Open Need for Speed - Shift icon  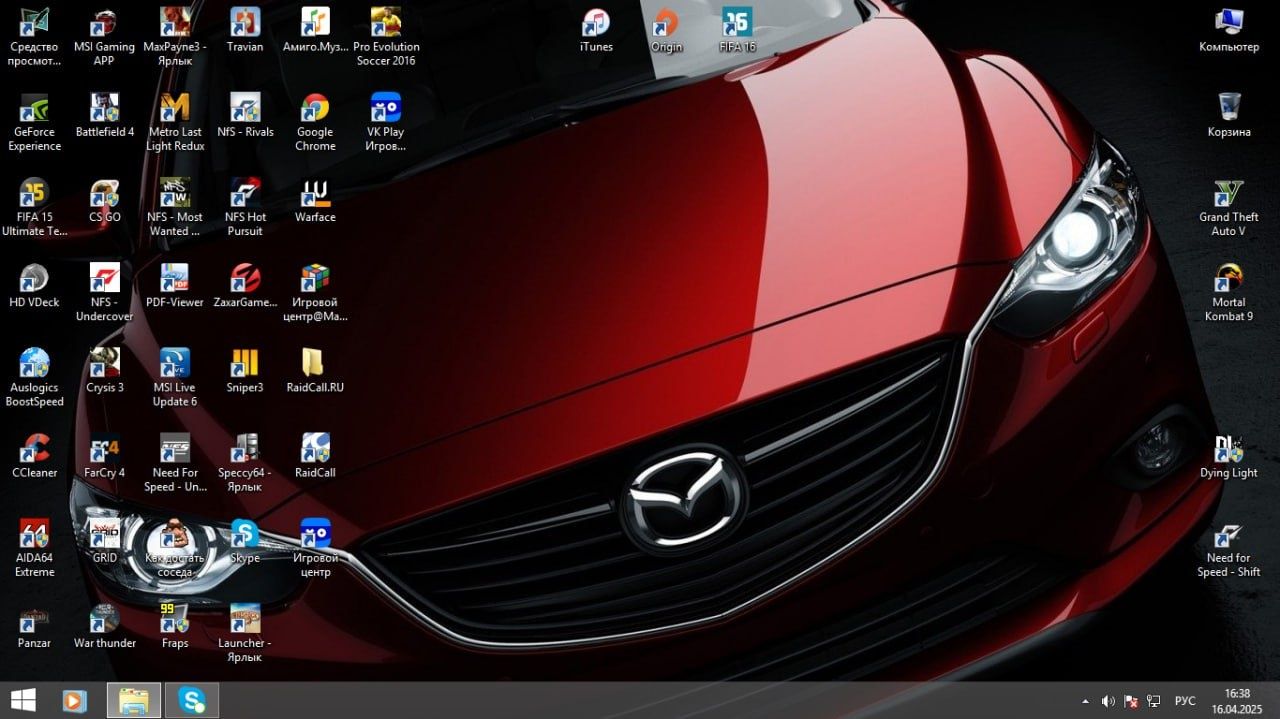1229,547
